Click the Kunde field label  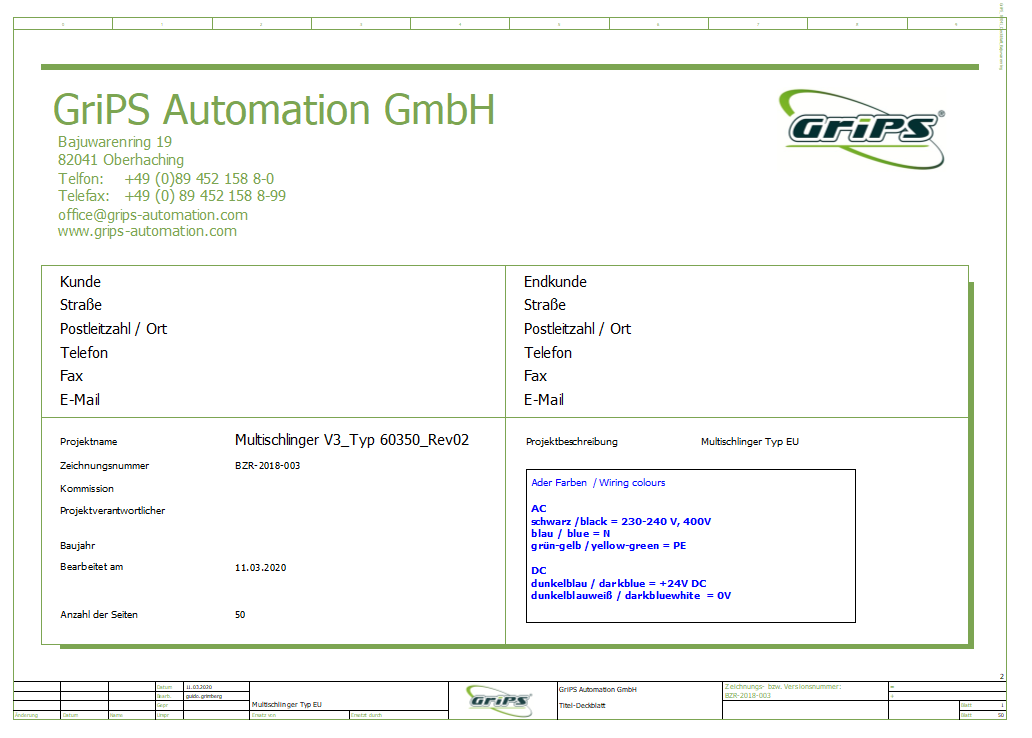point(80,282)
